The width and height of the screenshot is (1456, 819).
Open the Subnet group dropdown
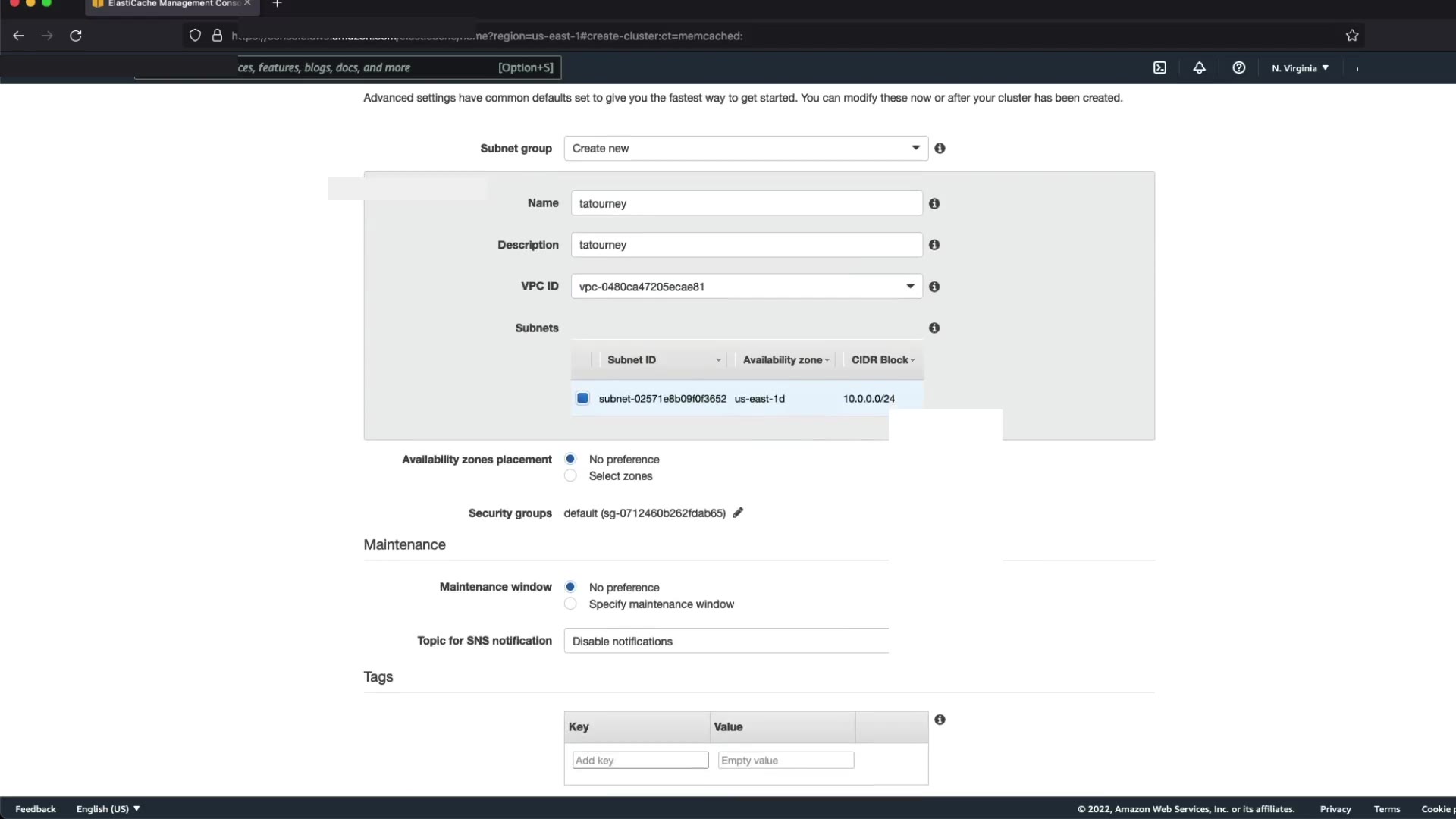[745, 149]
